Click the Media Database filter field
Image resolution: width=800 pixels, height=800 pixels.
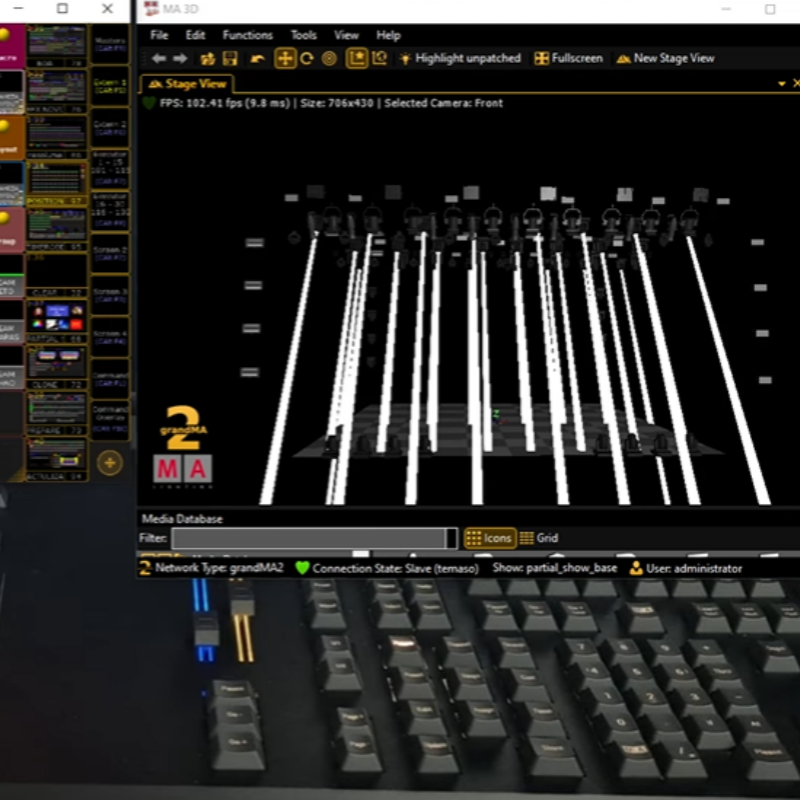click(313, 538)
